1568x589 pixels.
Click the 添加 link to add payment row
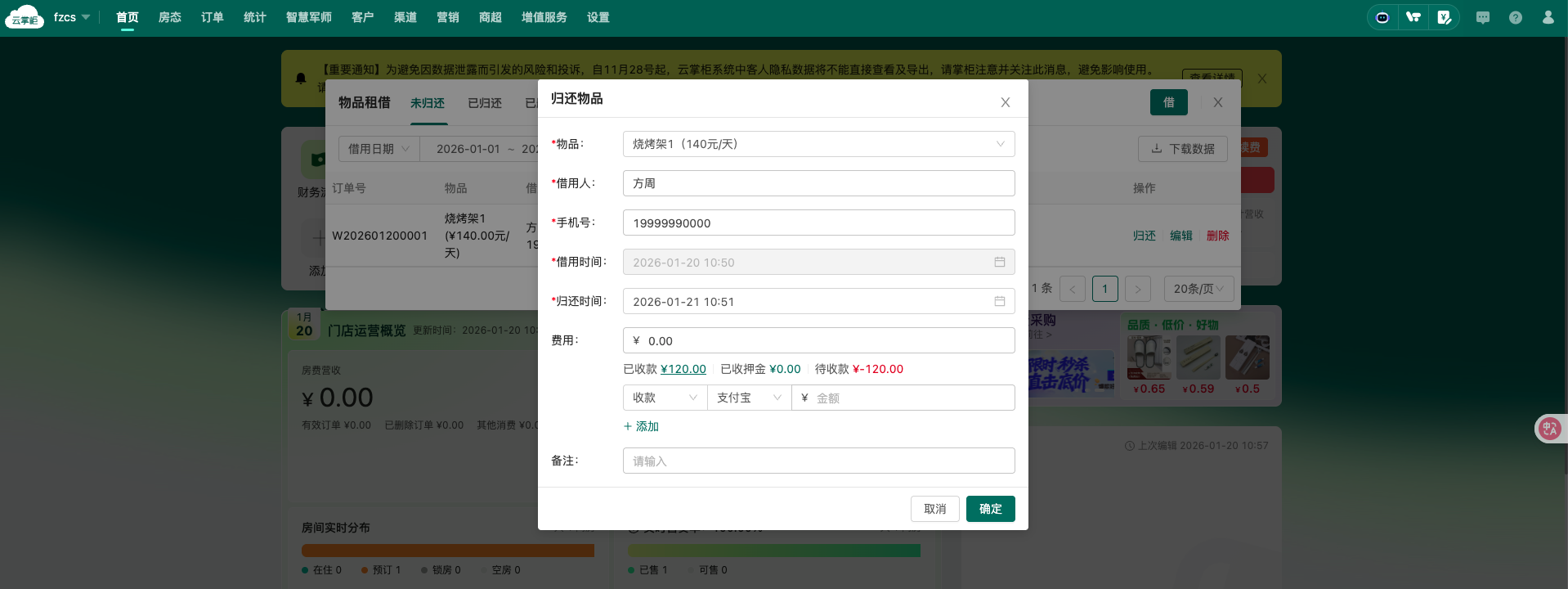tap(641, 426)
